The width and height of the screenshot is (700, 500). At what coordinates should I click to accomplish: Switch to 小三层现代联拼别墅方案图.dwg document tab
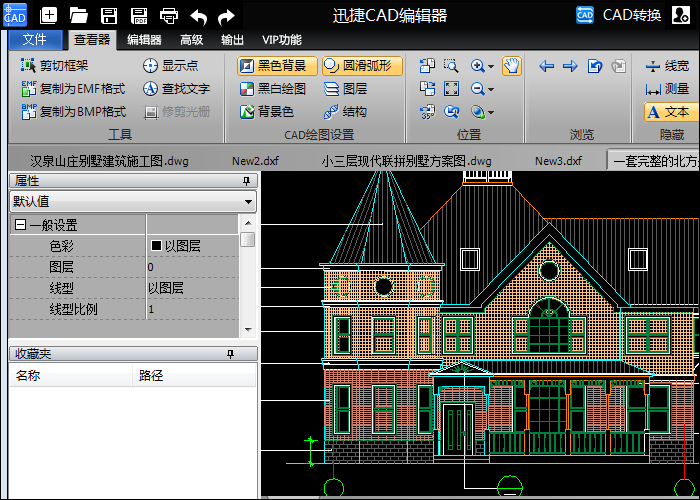click(406, 161)
